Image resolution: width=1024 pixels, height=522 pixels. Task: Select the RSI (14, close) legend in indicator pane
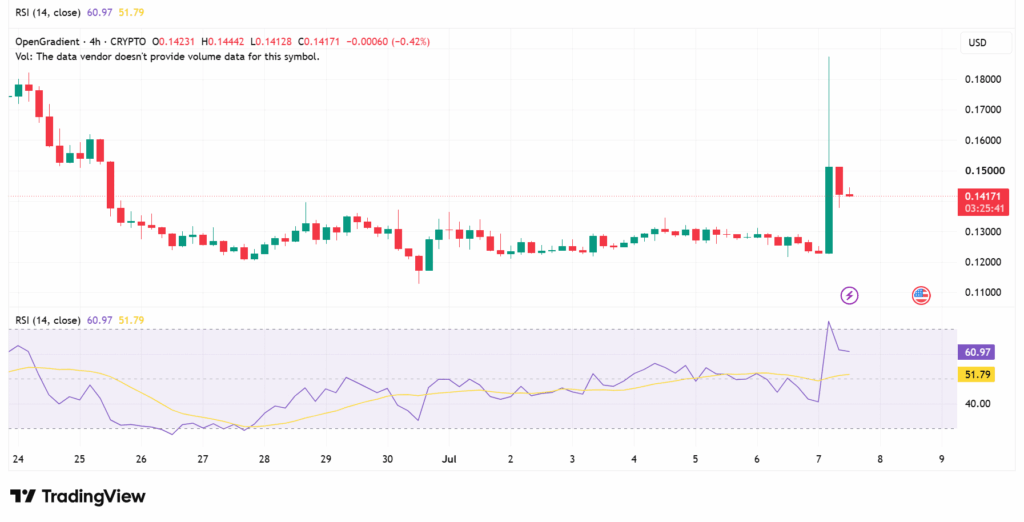(48, 320)
